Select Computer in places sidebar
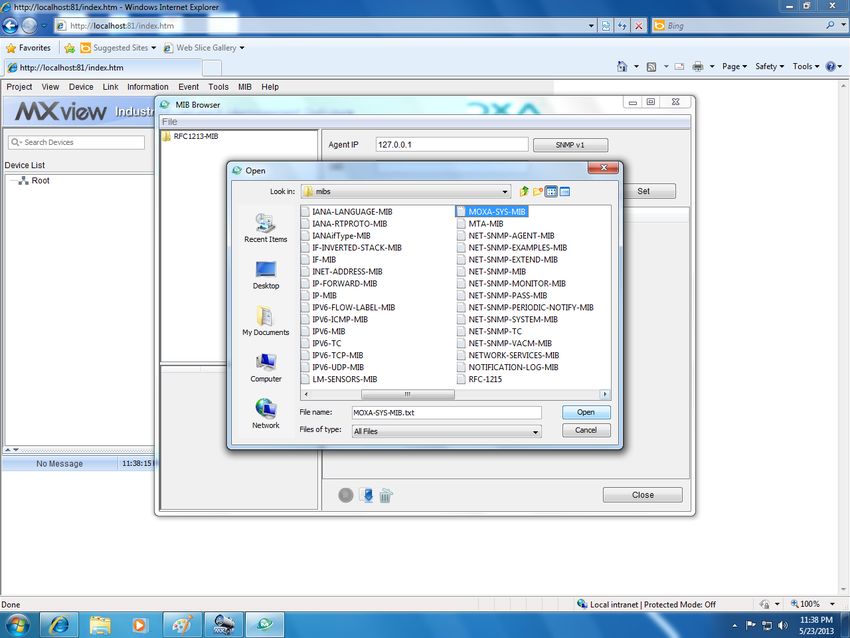This screenshot has height=638, width=850. tap(266, 368)
